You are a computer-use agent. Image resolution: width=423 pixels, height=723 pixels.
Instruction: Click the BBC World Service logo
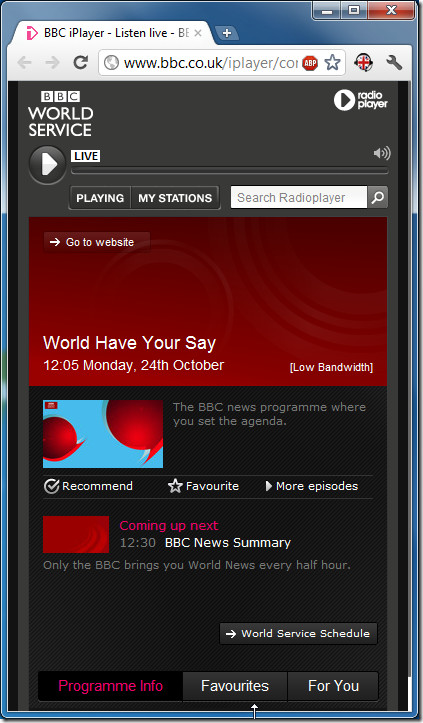click(60, 114)
